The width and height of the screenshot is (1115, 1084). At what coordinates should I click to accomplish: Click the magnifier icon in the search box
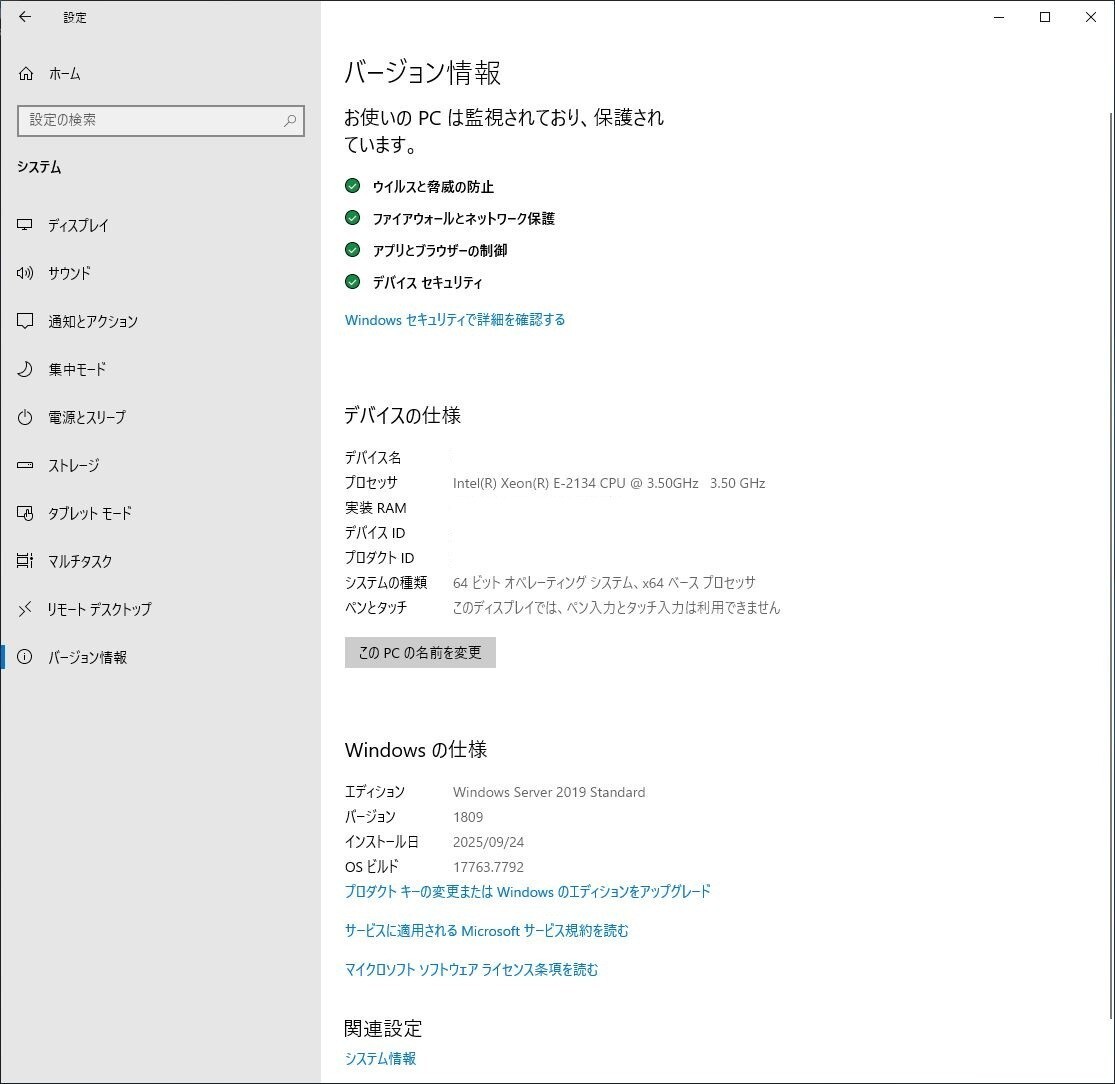coord(290,120)
